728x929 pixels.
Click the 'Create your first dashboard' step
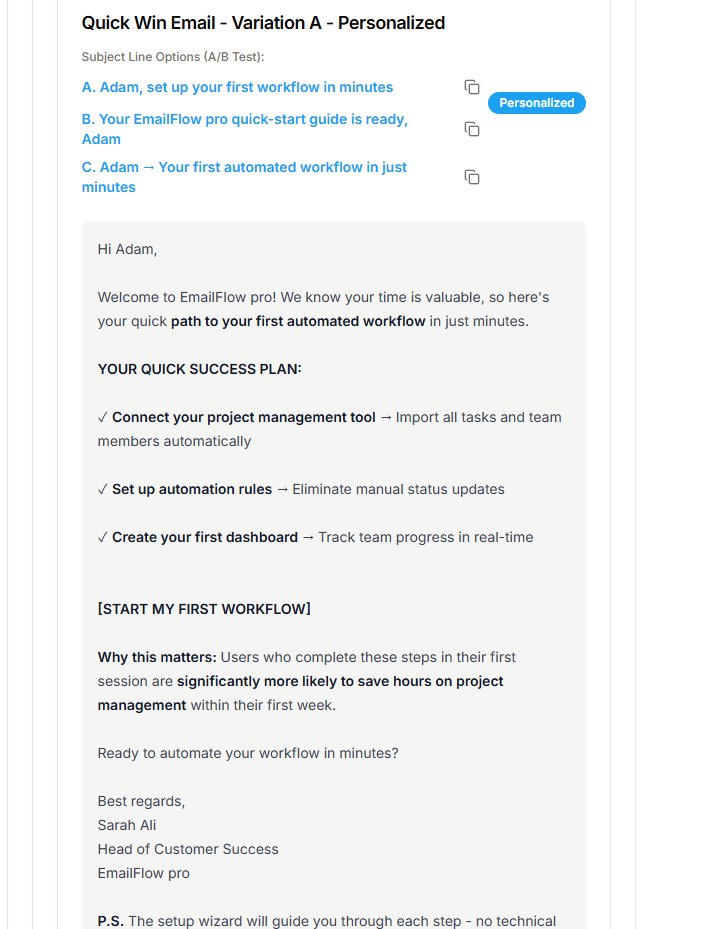coord(204,537)
